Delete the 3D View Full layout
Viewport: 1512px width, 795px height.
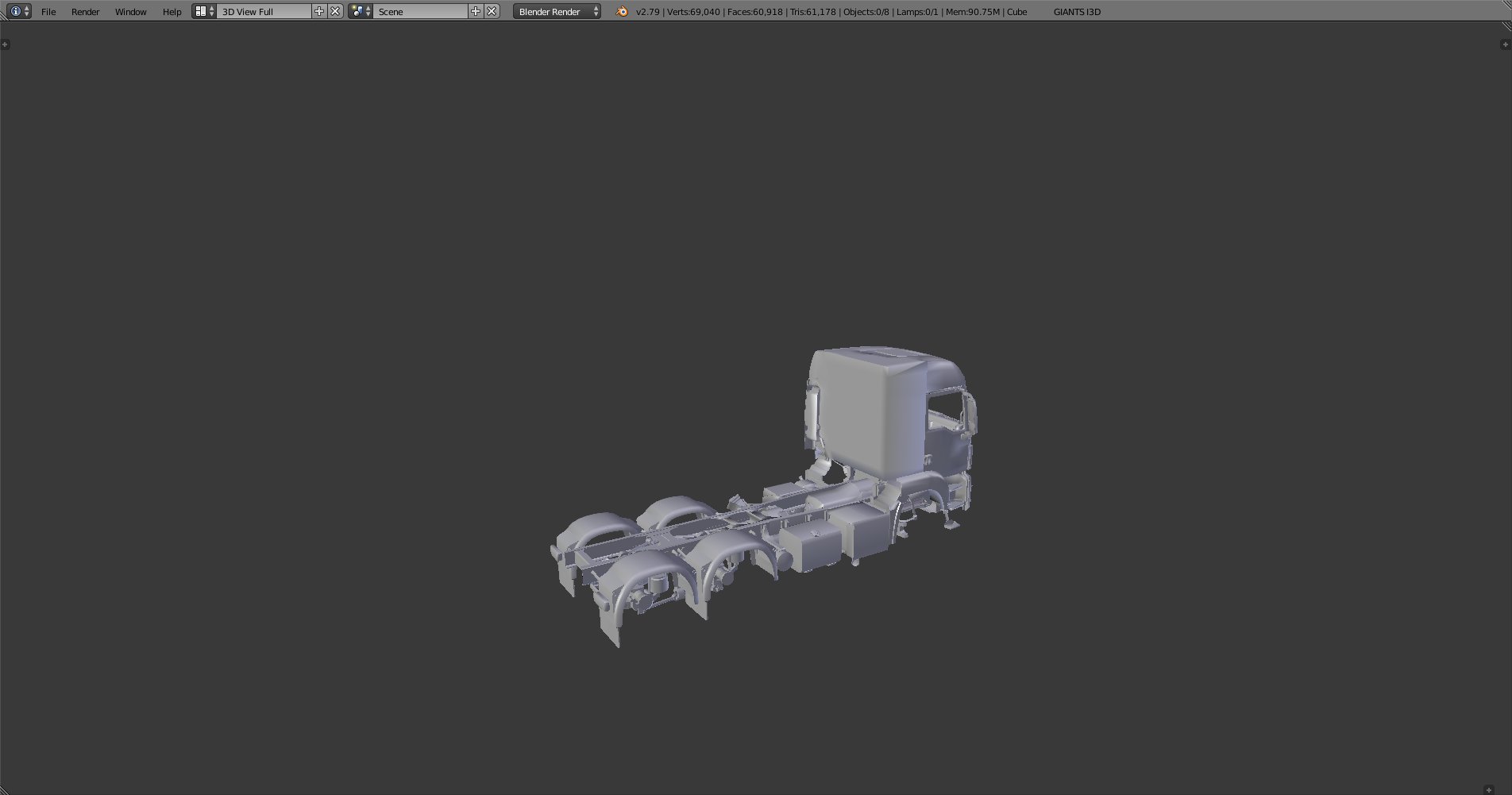click(335, 11)
